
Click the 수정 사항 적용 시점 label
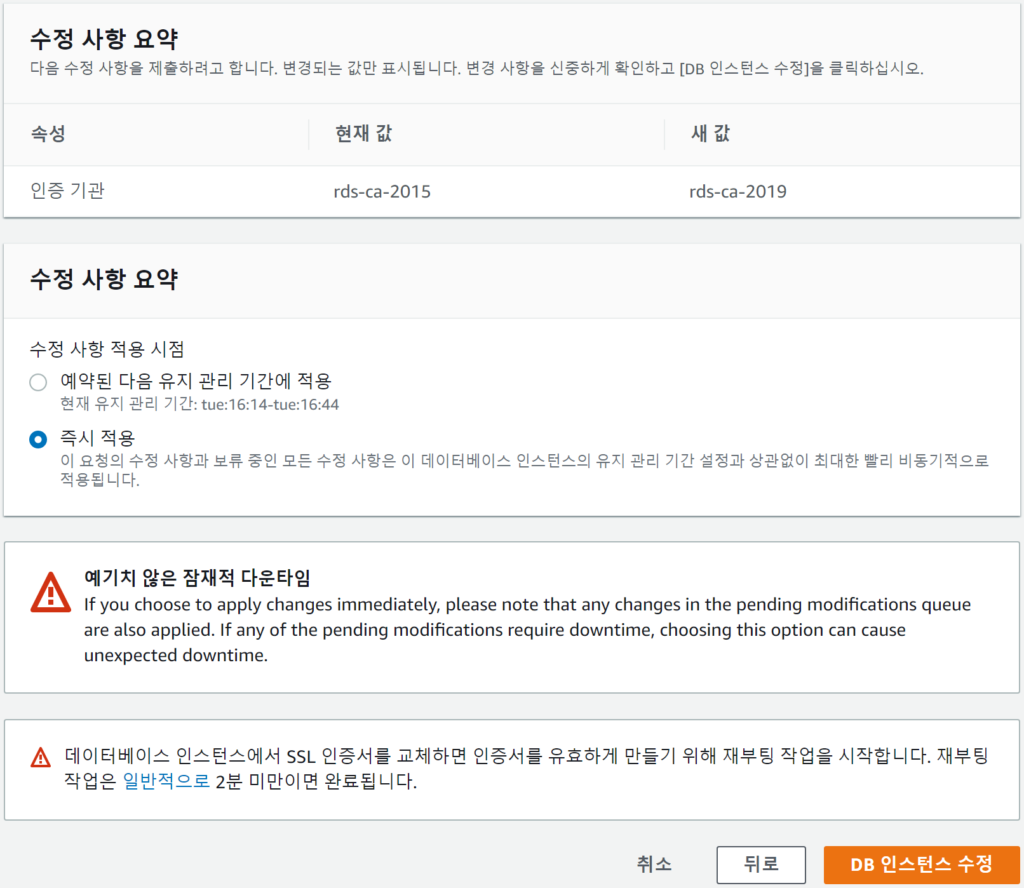coord(107,349)
